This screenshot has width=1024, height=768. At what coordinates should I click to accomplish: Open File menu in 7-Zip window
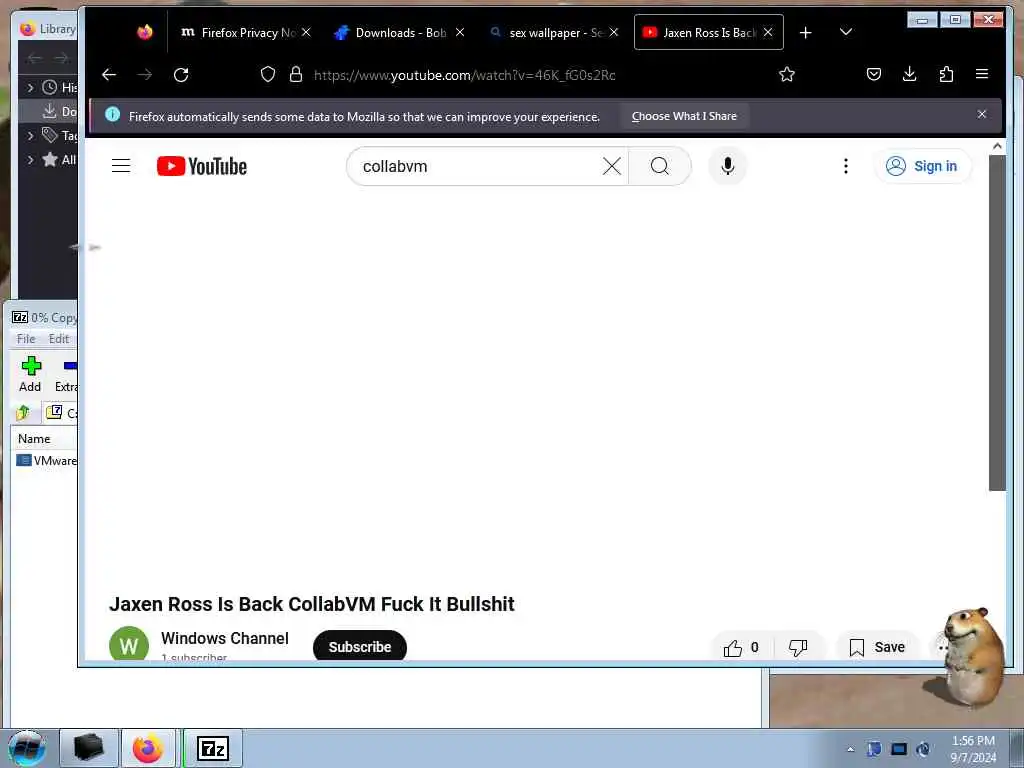[x=26, y=339]
